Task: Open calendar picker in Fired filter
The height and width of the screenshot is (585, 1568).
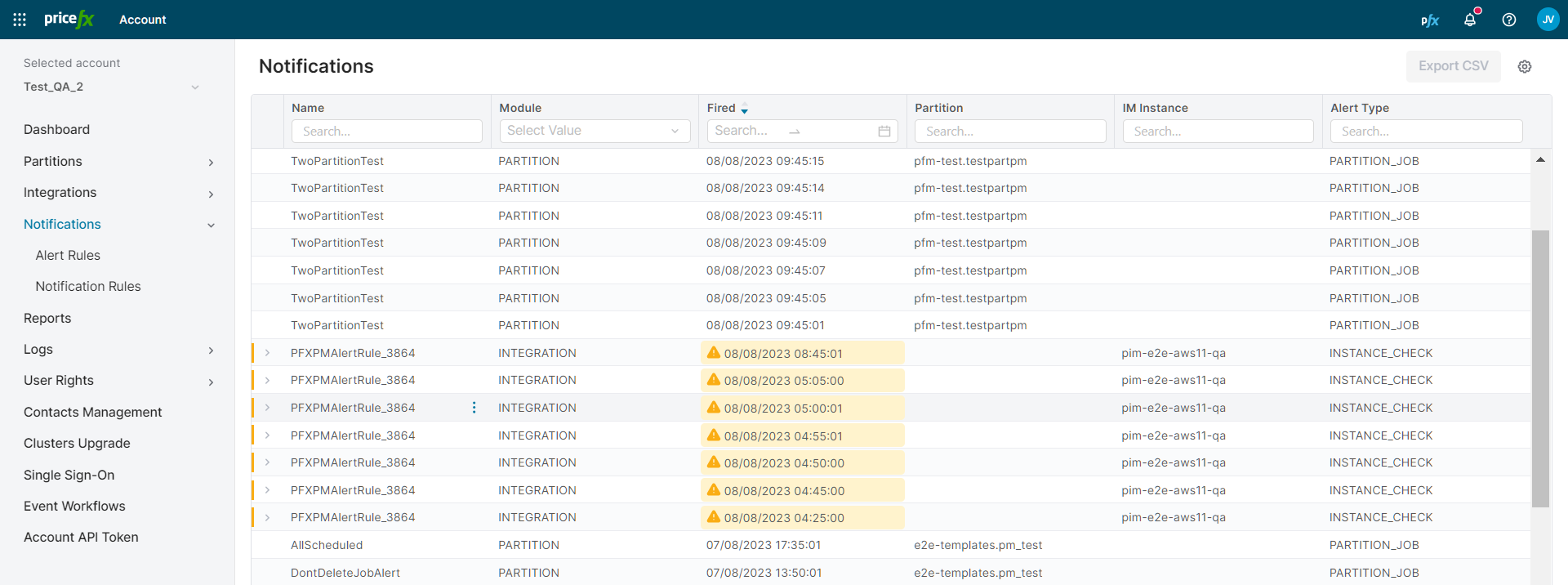Action: coord(884,132)
